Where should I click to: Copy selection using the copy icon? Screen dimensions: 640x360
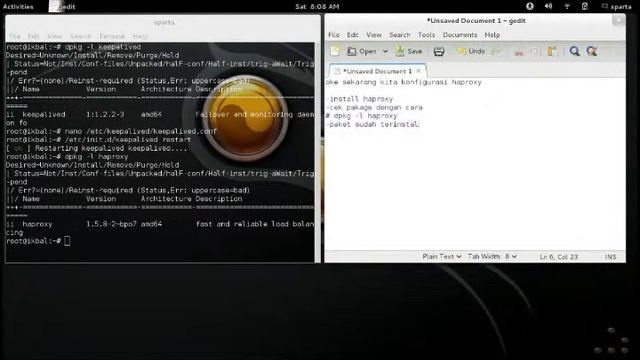(534, 51)
